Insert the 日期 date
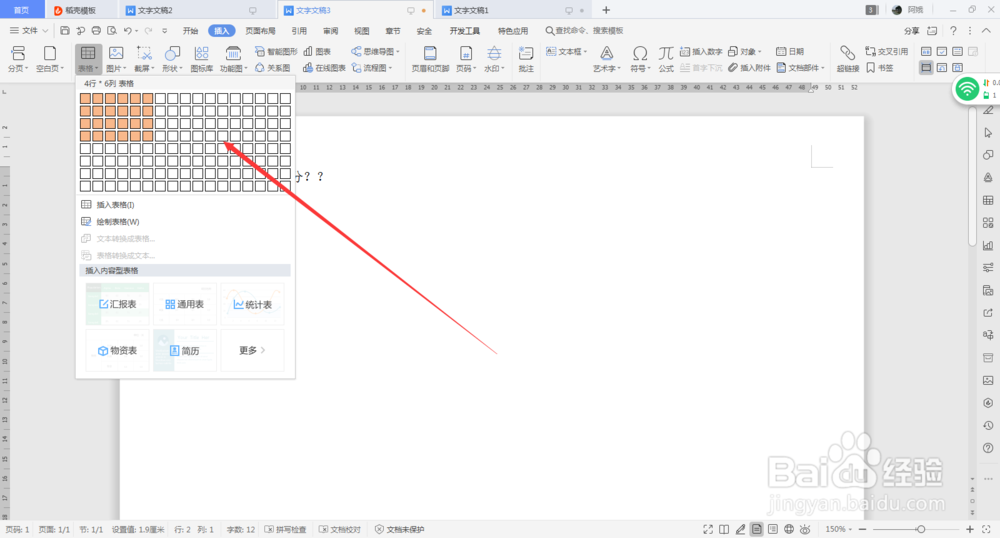This screenshot has width=1000, height=538. (x=790, y=52)
